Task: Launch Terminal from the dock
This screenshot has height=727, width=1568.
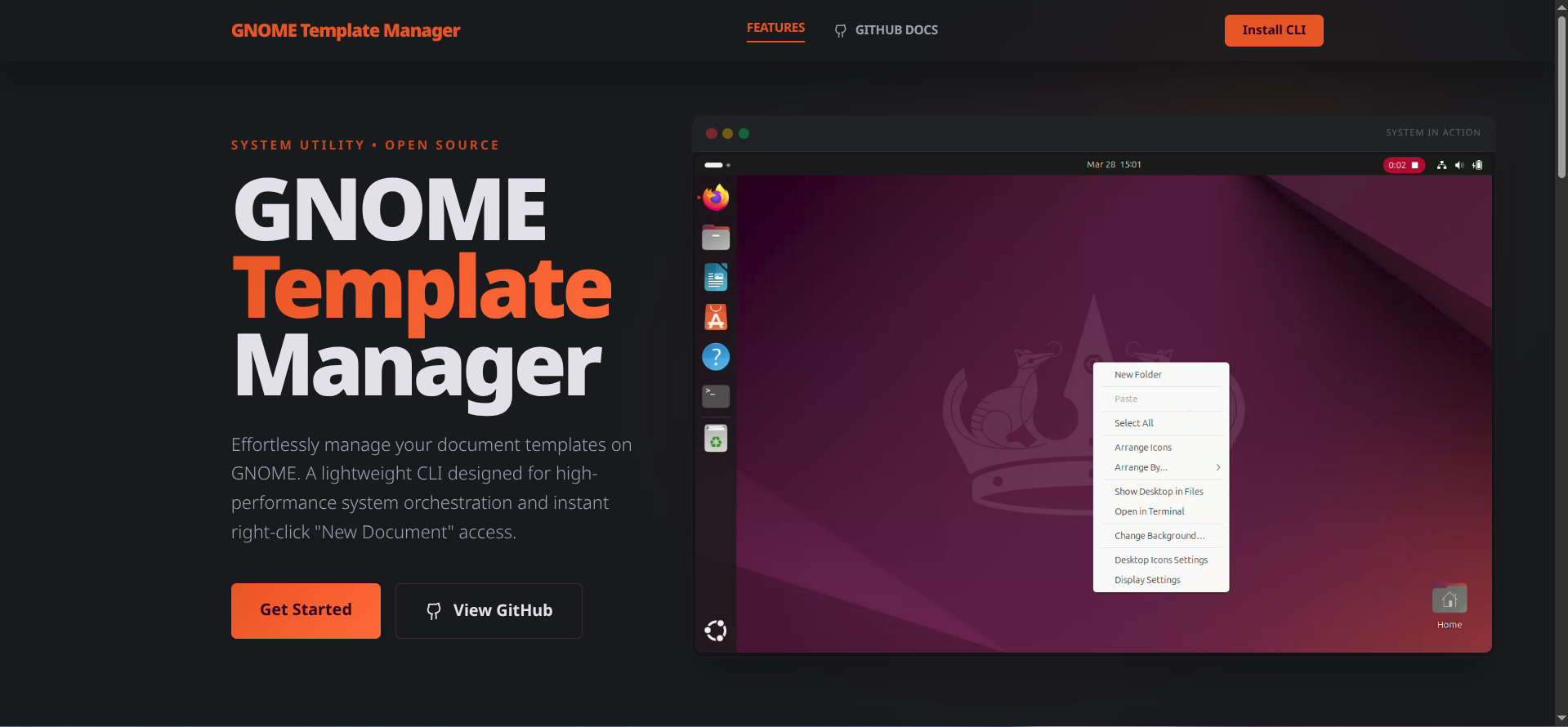Action: coord(716,396)
